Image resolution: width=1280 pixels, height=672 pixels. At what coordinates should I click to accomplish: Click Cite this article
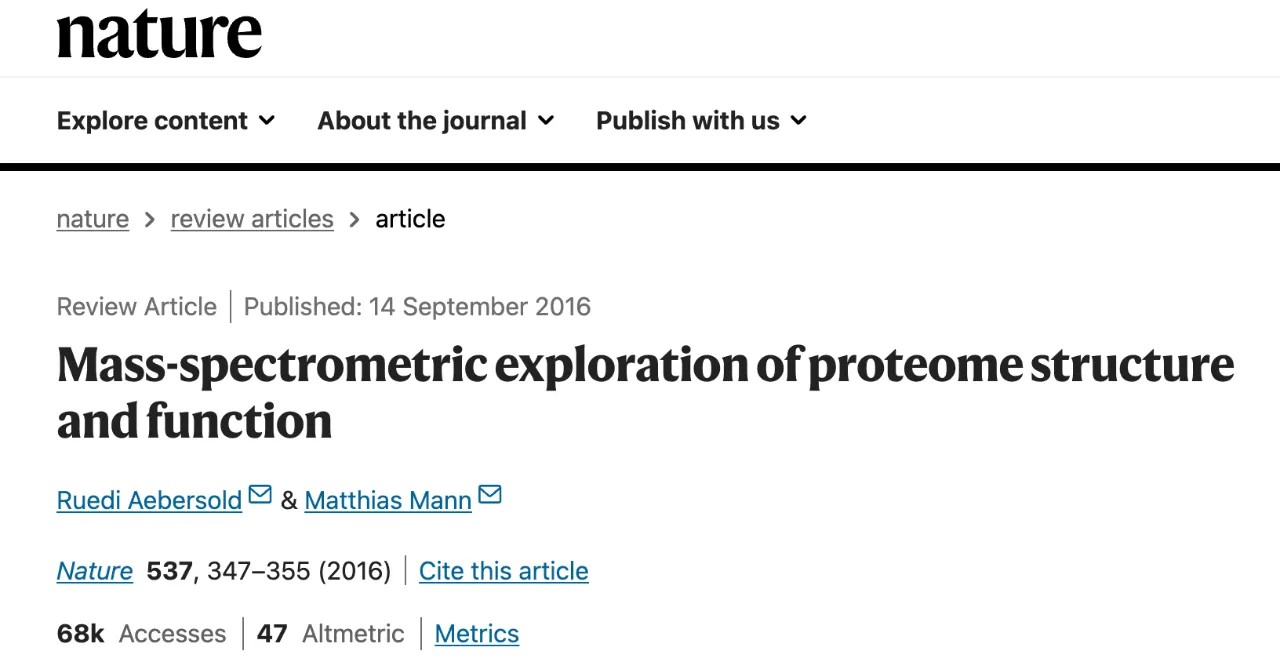503,571
